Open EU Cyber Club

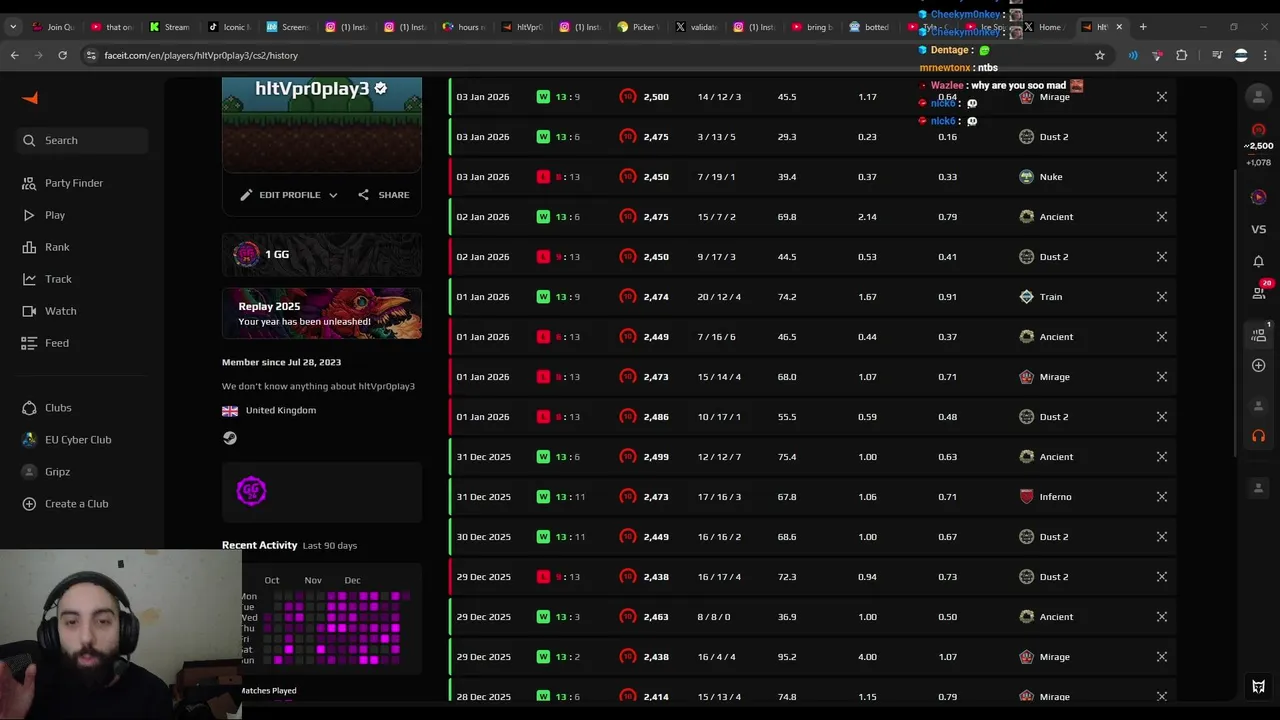(66, 440)
